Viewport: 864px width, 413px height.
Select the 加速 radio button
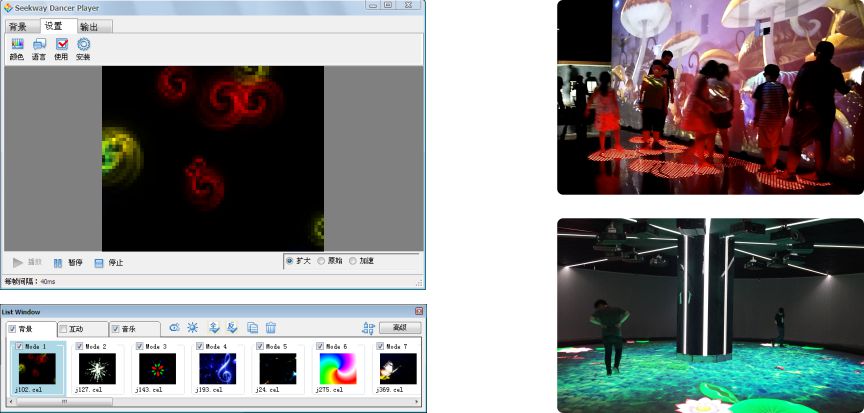coord(354,261)
